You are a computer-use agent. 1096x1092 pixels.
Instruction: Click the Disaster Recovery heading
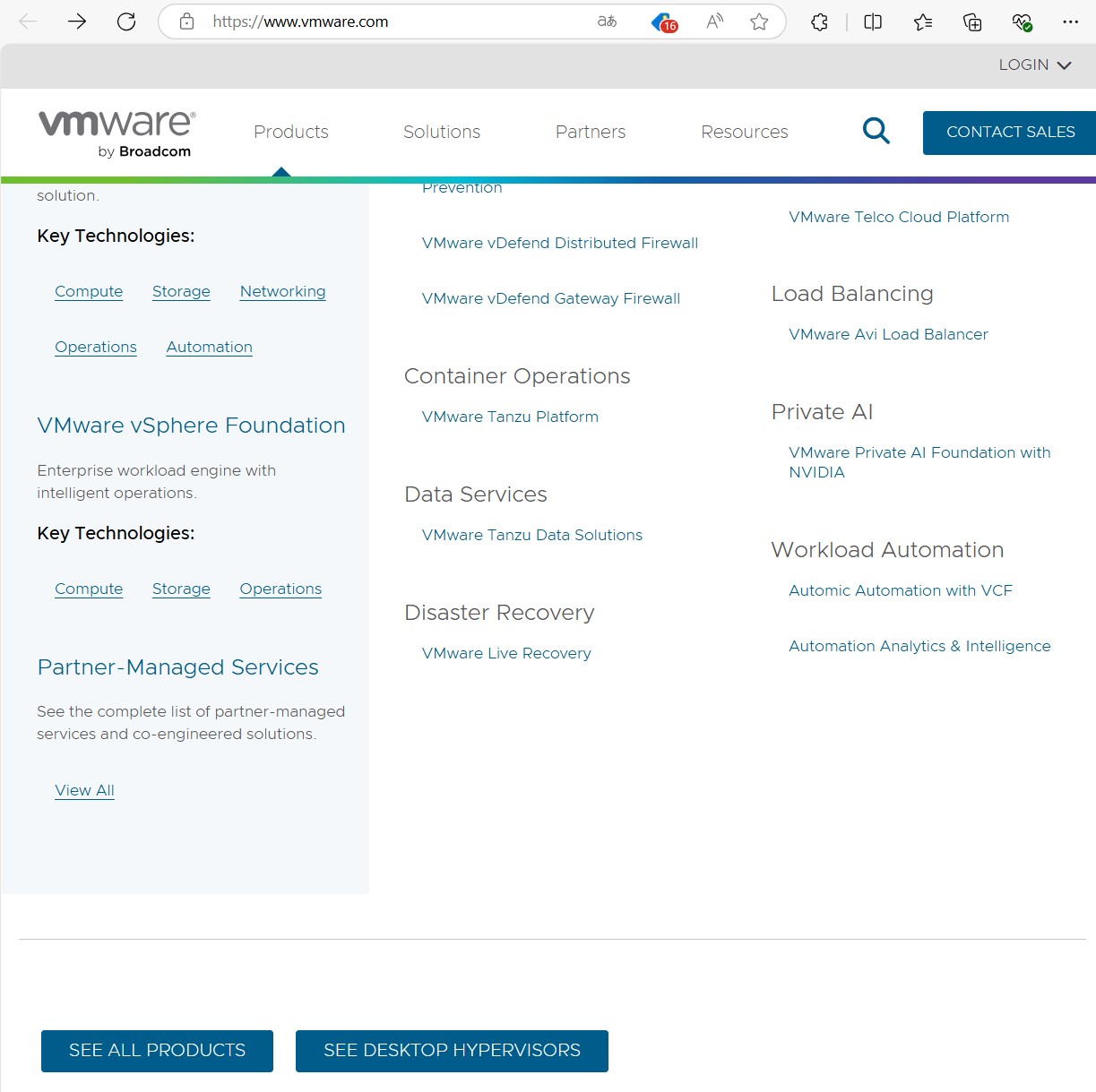coord(499,613)
